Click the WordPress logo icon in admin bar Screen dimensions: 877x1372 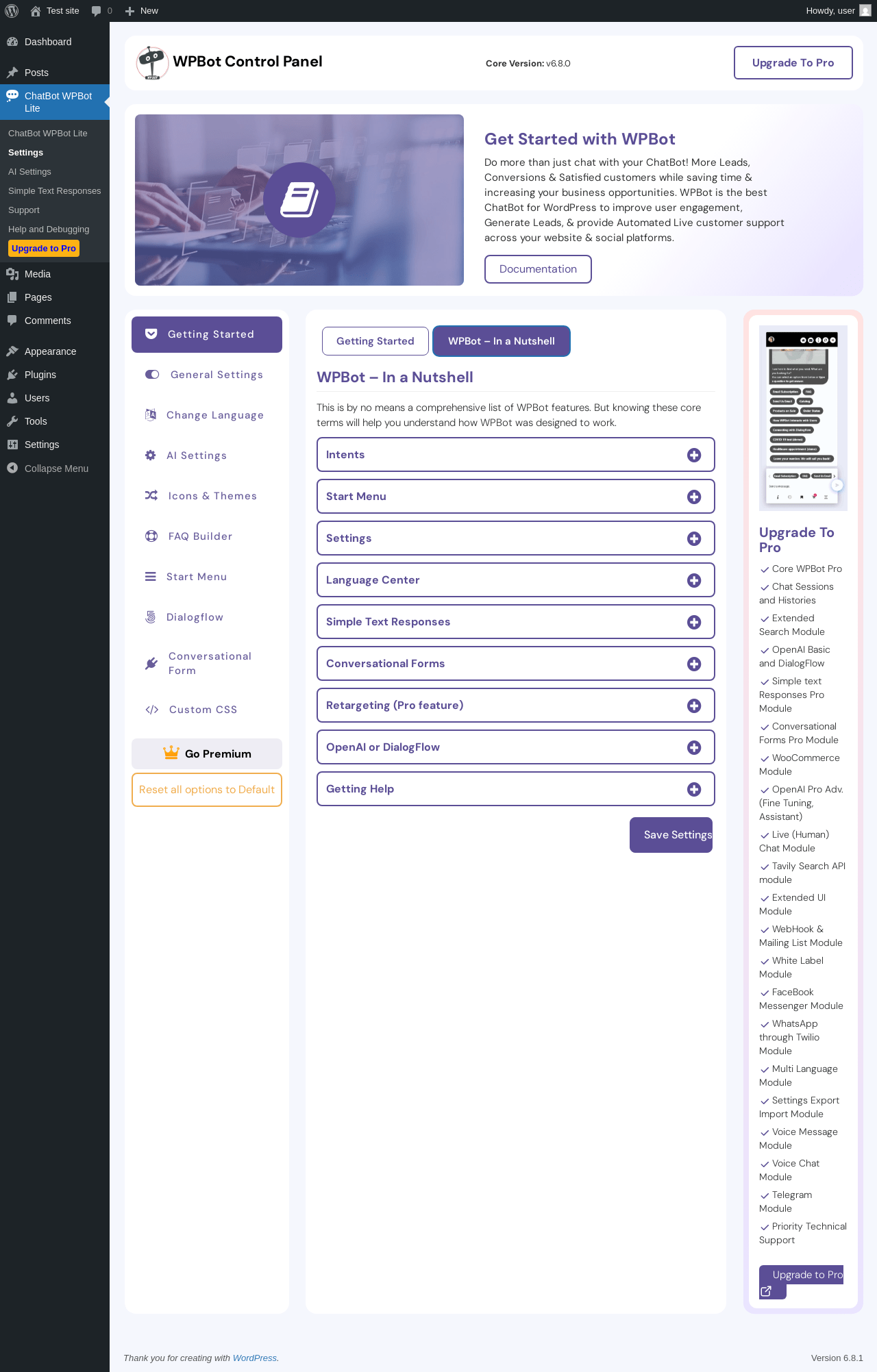coord(12,11)
